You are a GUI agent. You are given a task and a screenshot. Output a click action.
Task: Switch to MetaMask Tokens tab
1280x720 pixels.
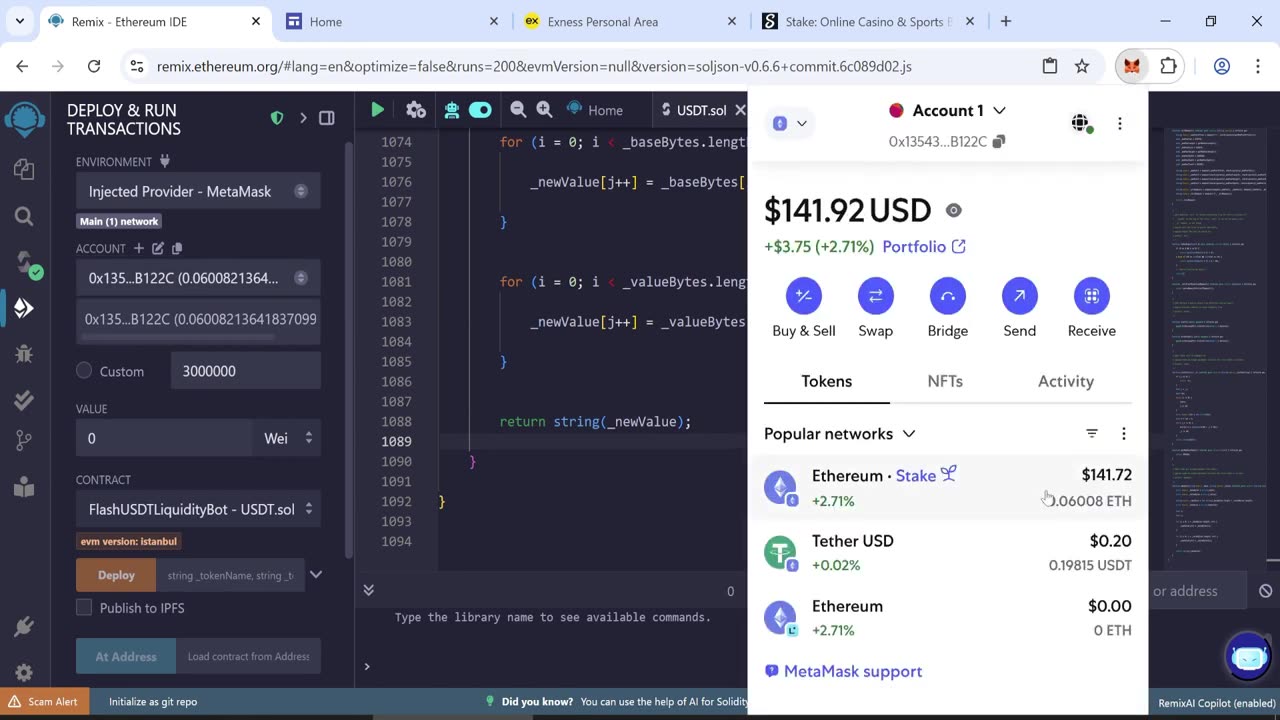[827, 381]
